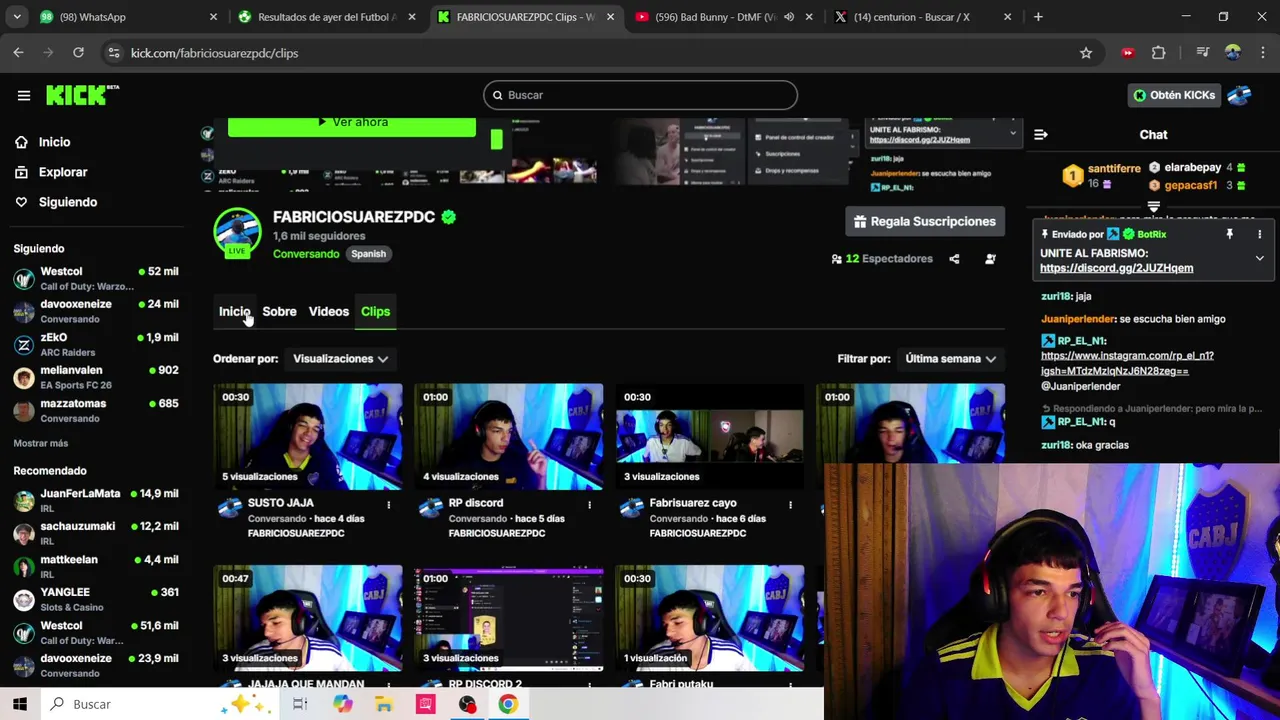Open the discord.gg link in pinned message
Screen dimensions: 1280x720
tap(1116, 268)
